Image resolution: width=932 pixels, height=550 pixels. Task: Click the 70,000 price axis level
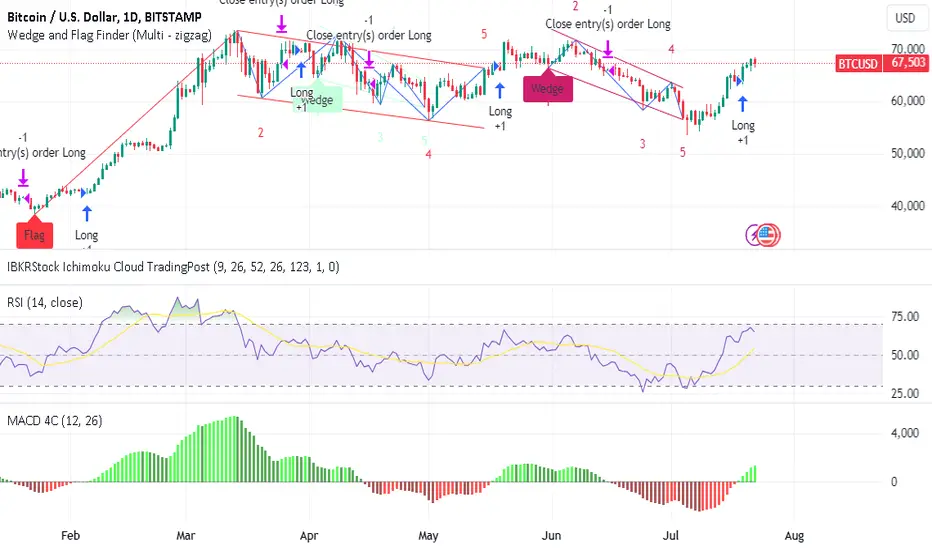pyautogui.click(x=908, y=49)
